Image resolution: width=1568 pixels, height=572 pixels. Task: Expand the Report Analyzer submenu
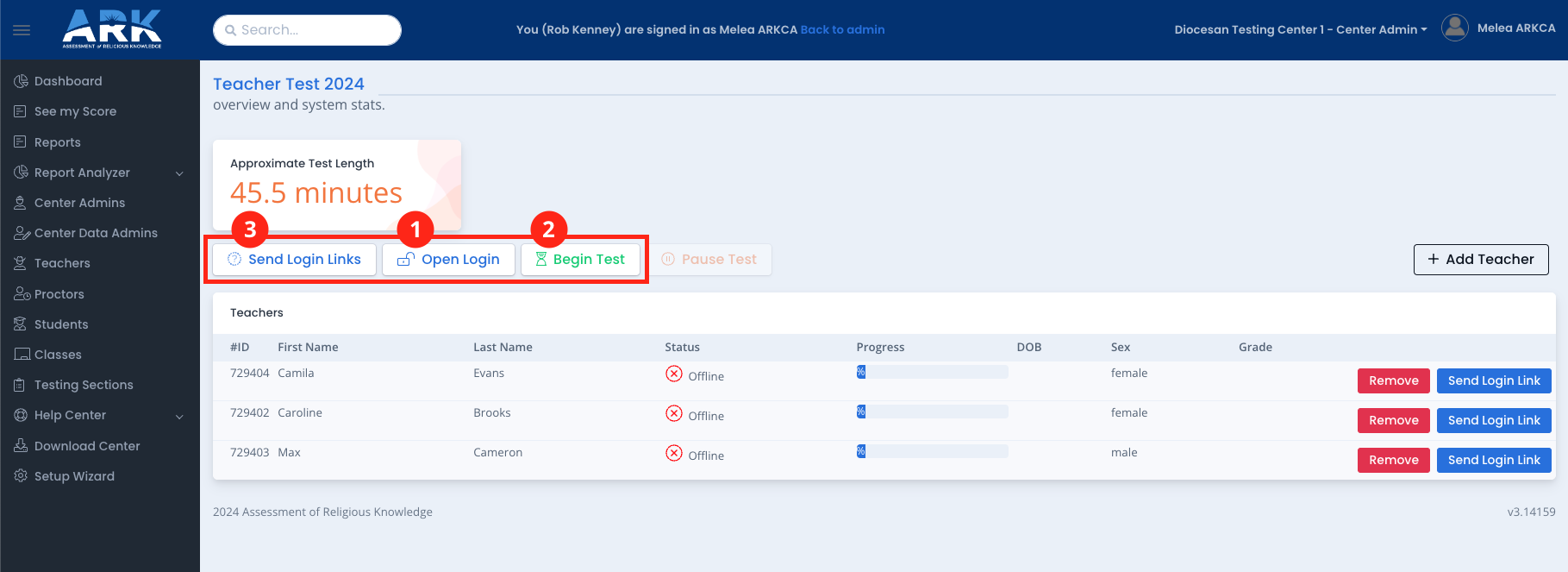179,173
